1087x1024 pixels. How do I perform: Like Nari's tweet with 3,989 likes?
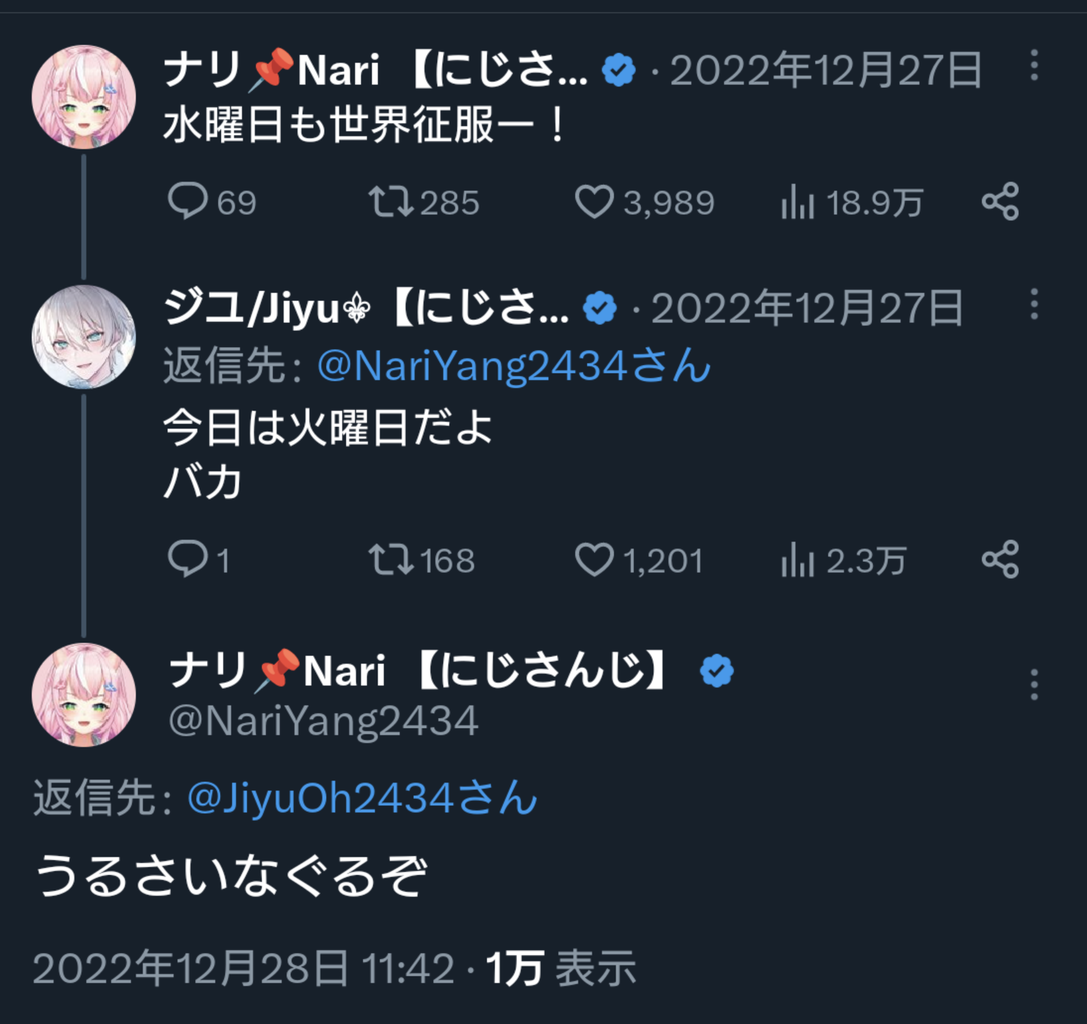coord(645,202)
